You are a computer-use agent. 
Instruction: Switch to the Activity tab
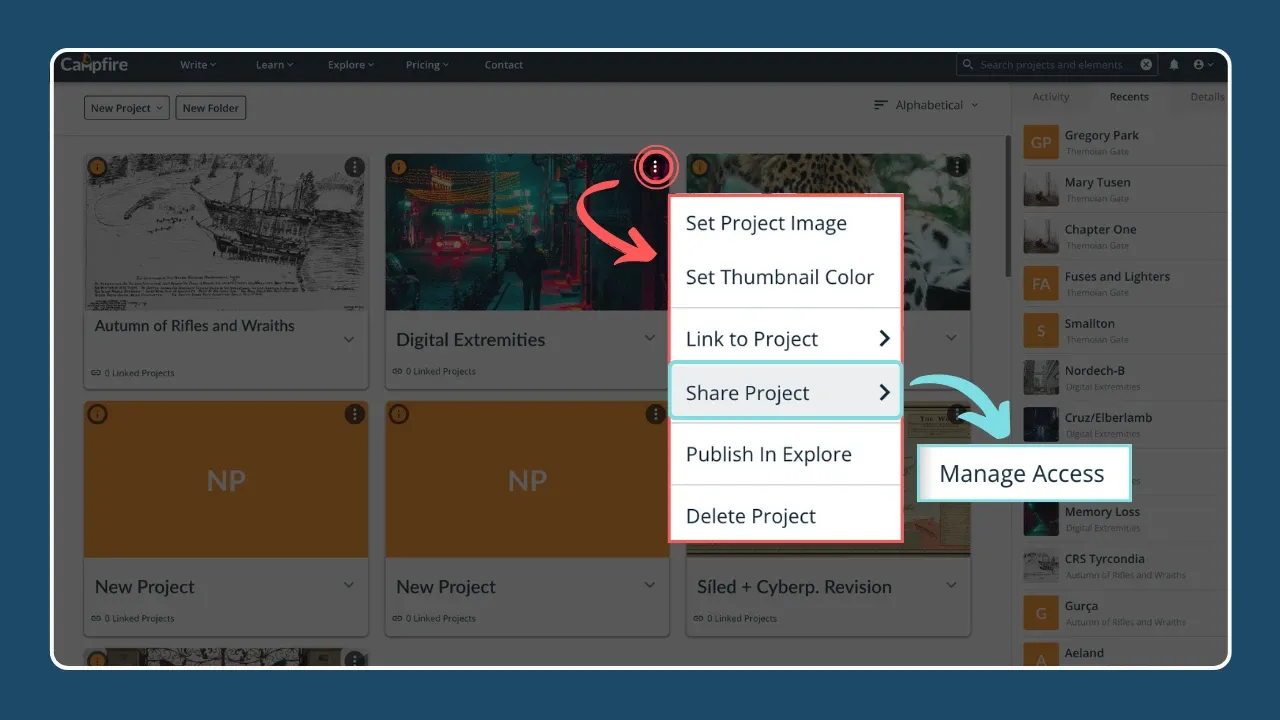(x=1050, y=97)
